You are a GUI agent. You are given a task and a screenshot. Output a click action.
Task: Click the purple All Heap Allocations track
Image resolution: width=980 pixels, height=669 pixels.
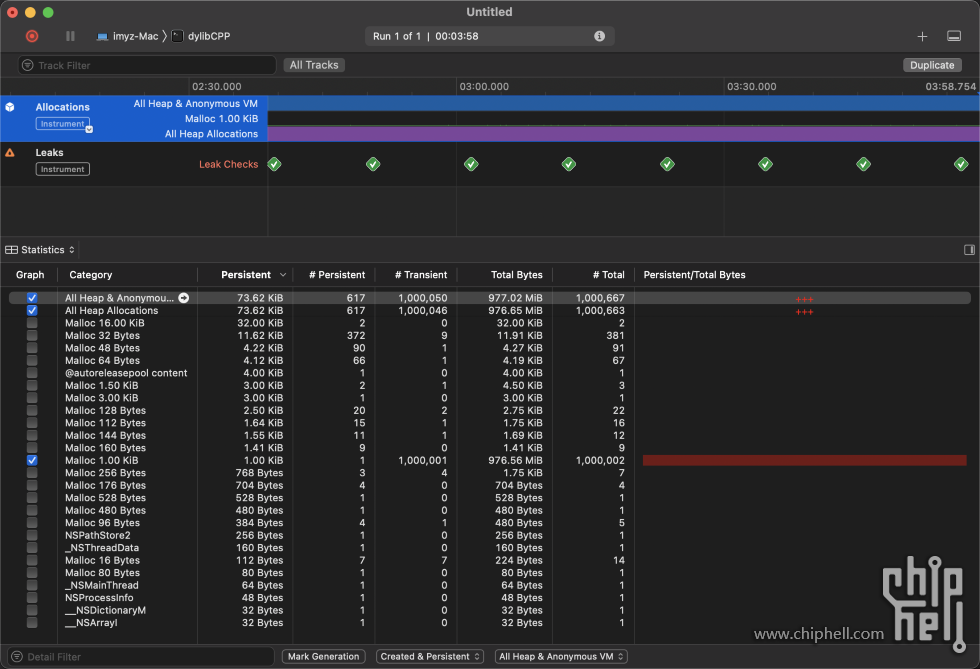(623, 134)
